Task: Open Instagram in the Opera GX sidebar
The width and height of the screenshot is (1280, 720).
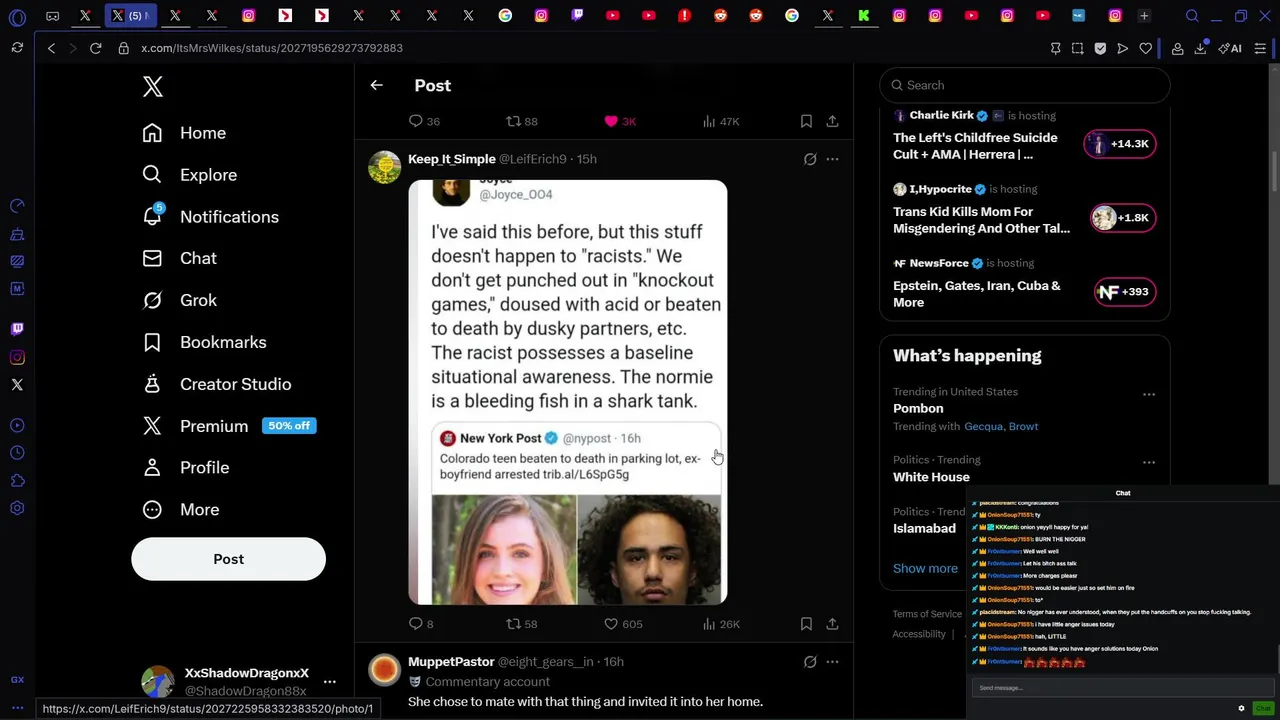Action: tap(17, 357)
